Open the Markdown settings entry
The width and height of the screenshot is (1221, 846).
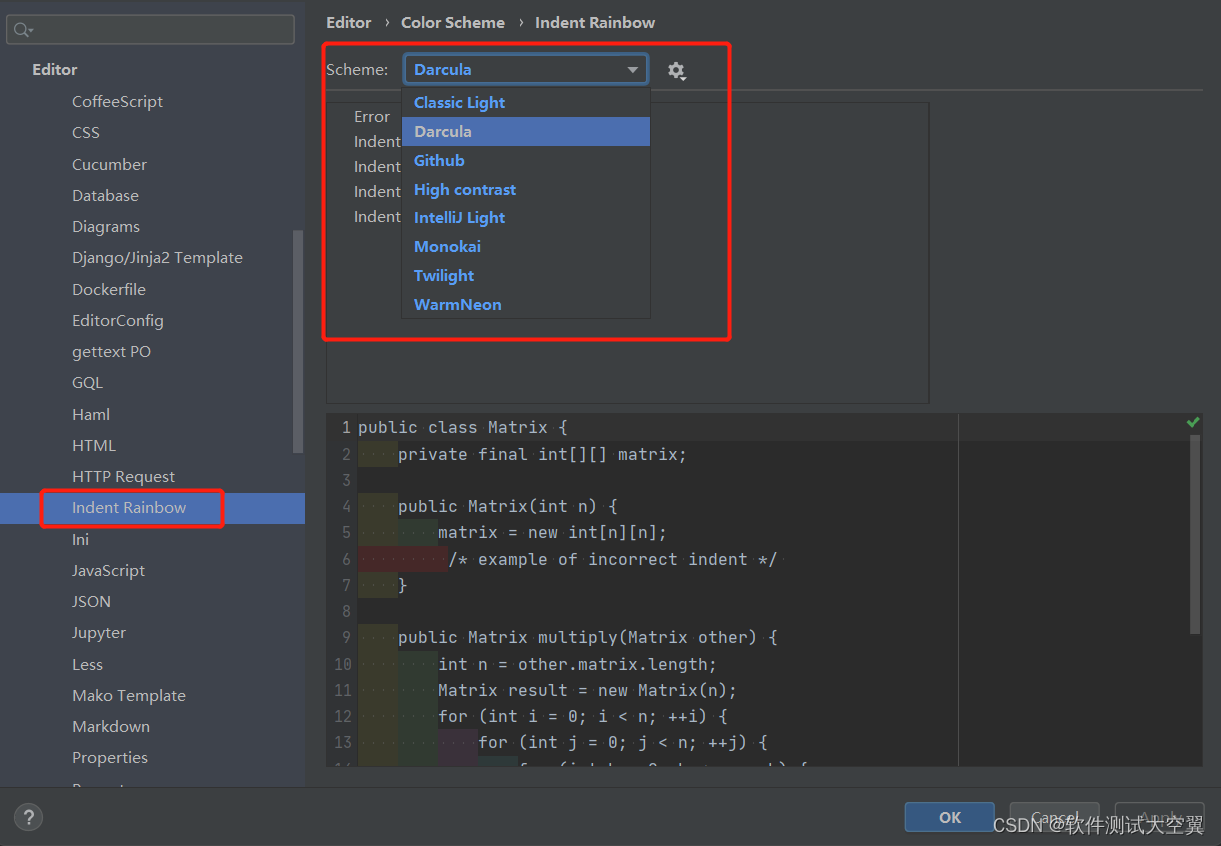click(111, 726)
